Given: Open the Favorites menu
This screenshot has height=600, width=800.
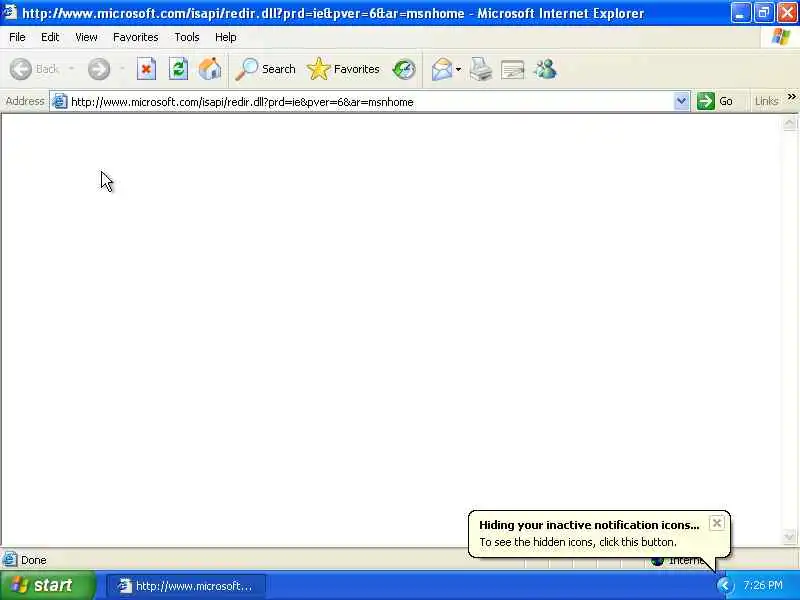Looking at the screenshot, I should pos(135,37).
